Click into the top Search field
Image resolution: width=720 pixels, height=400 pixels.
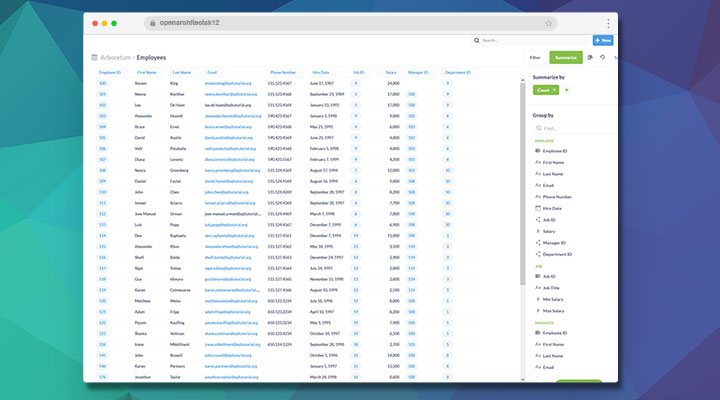(530, 40)
